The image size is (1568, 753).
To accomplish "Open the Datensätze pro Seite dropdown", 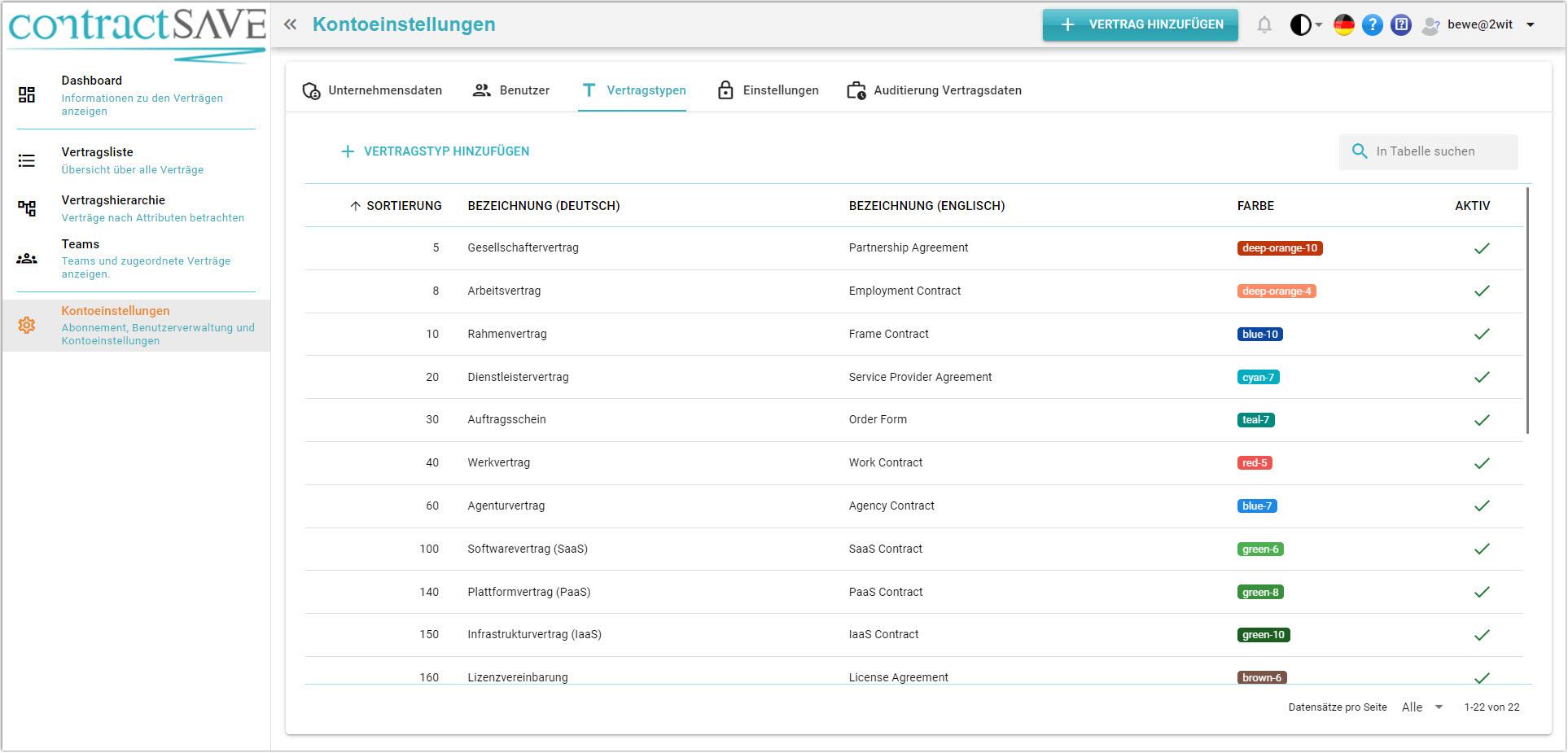I will point(1422,707).
